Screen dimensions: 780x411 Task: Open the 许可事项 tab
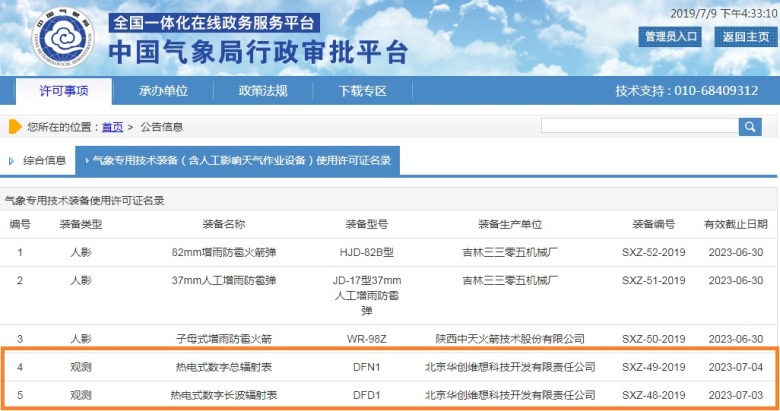(x=63, y=91)
